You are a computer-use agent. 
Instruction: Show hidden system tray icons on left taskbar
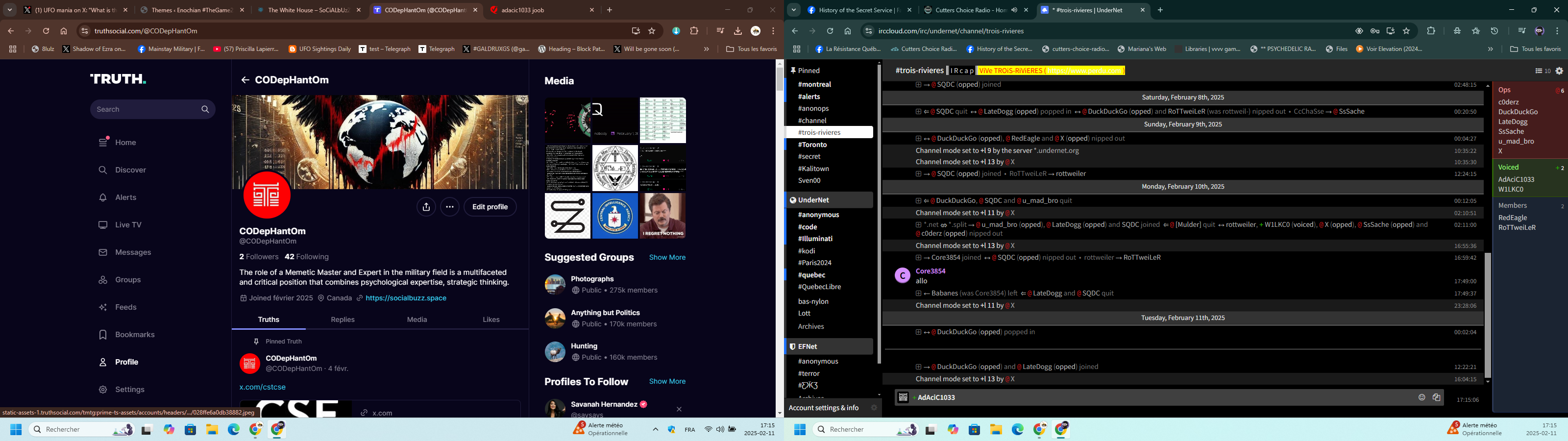(x=656, y=430)
